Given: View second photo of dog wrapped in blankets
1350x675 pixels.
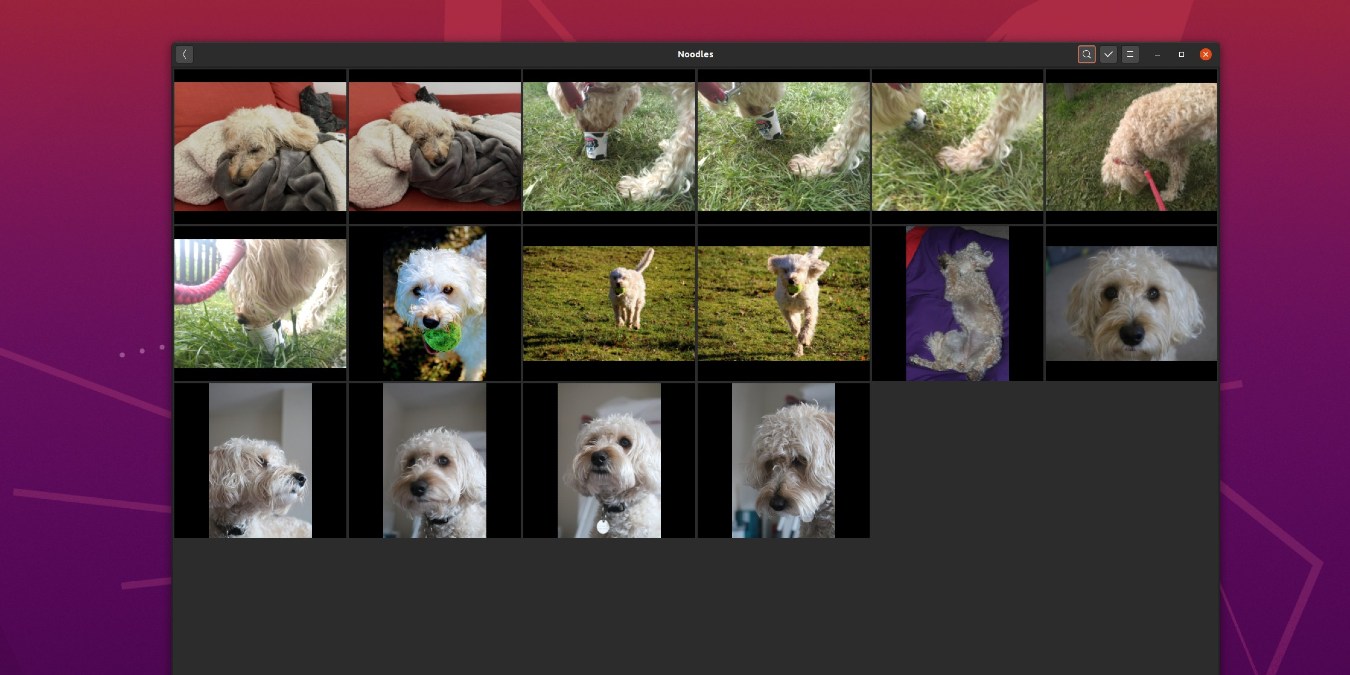Looking at the screenshot, I should [435, 146].
